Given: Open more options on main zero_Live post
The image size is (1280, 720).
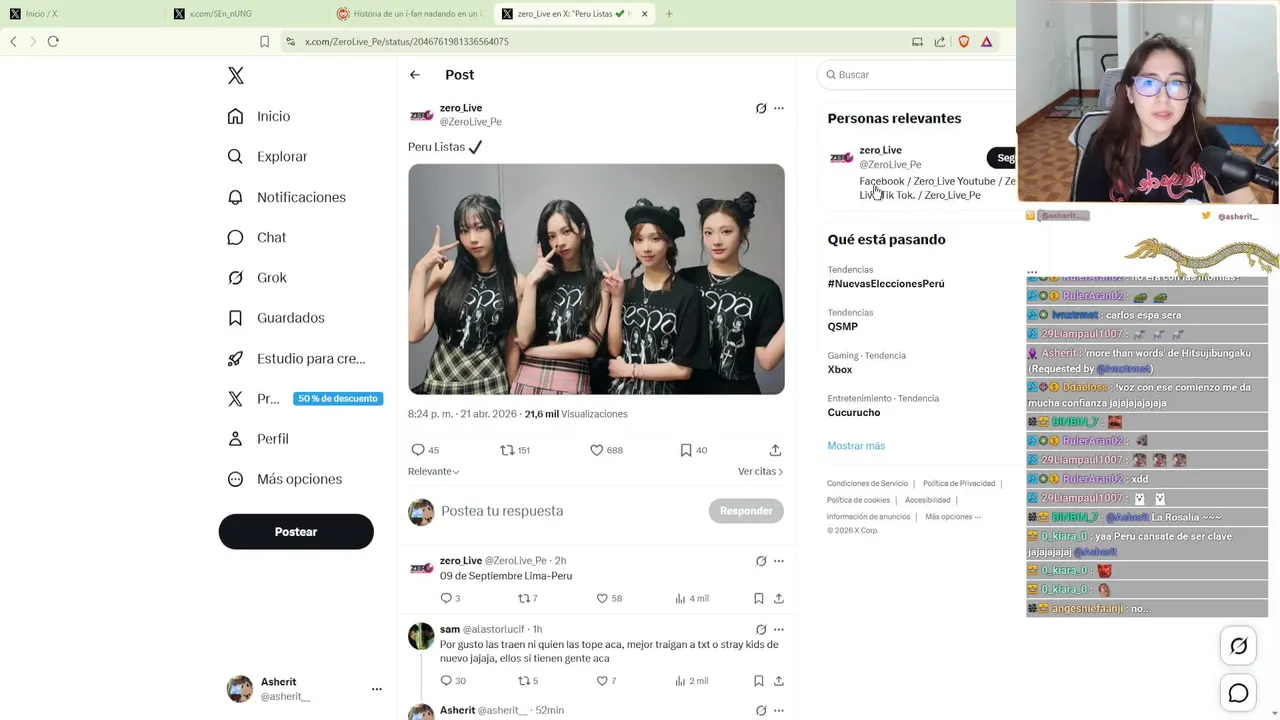Looking at the screenshot, I should (779, 108).
